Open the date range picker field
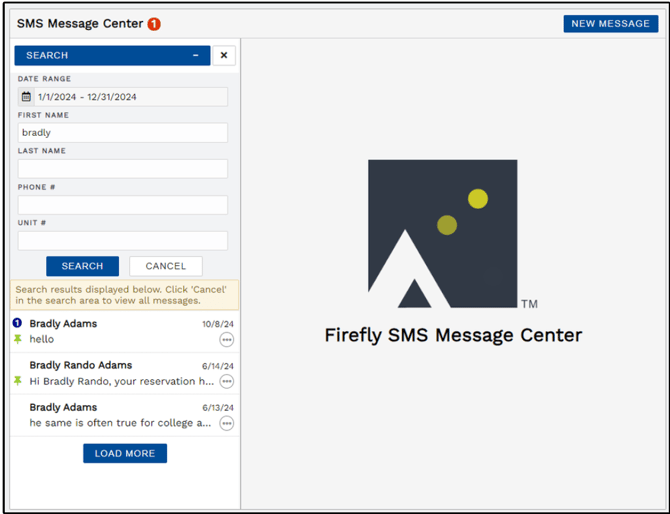Image resolution: width=670 pixels, height=514 pixels. [130, 97]
